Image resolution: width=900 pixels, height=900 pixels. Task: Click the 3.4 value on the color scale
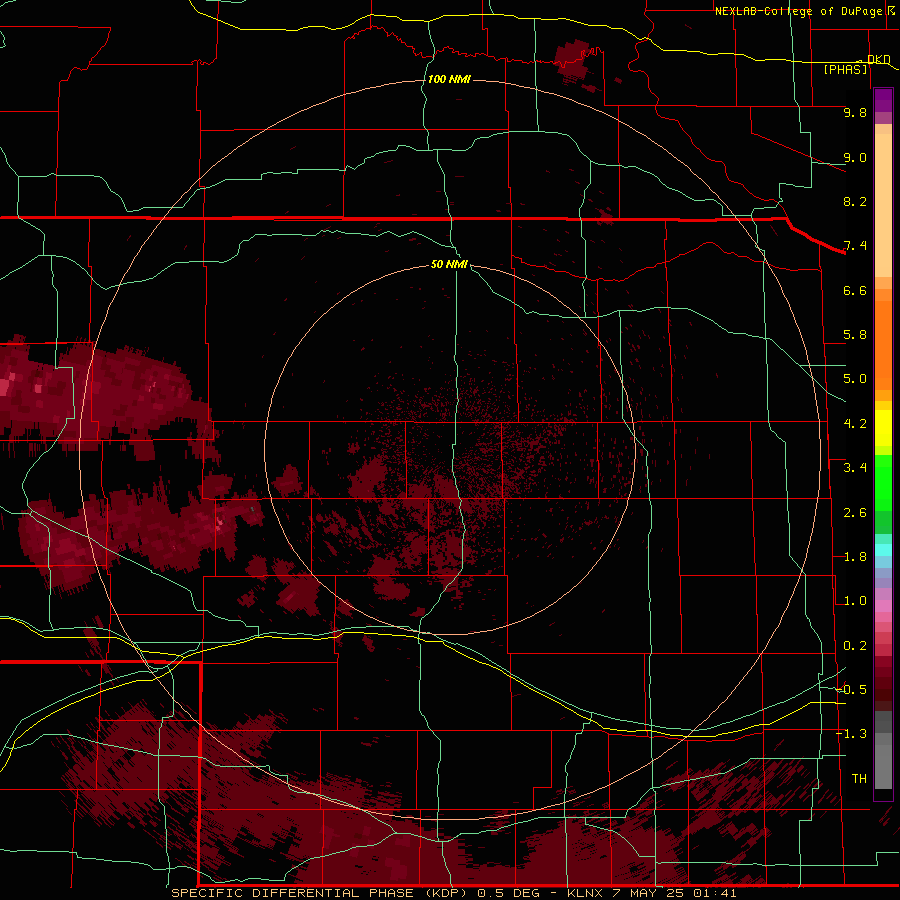point(855,468)
